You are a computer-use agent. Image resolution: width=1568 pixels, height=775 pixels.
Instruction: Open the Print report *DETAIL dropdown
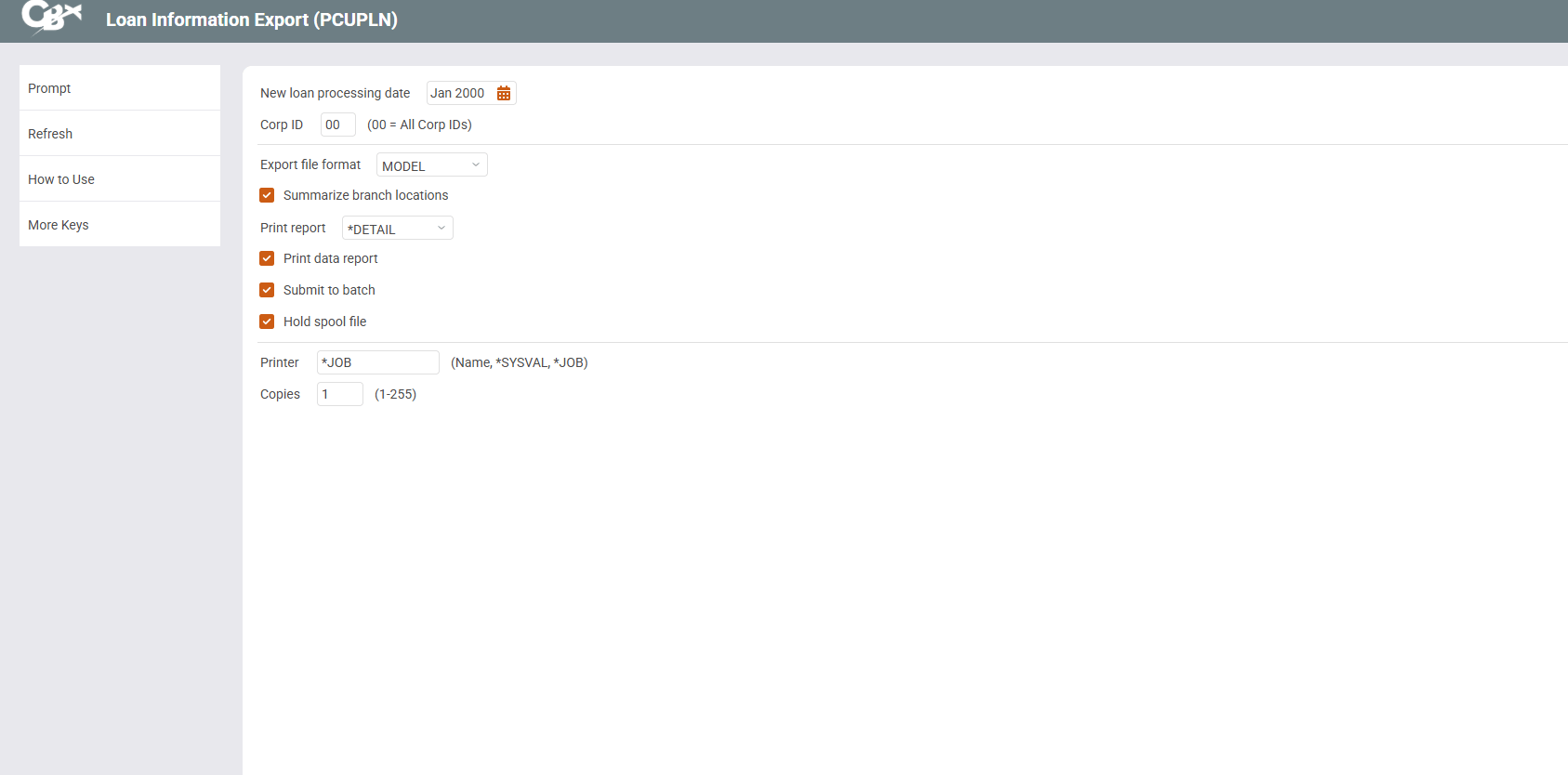[397, 229]
